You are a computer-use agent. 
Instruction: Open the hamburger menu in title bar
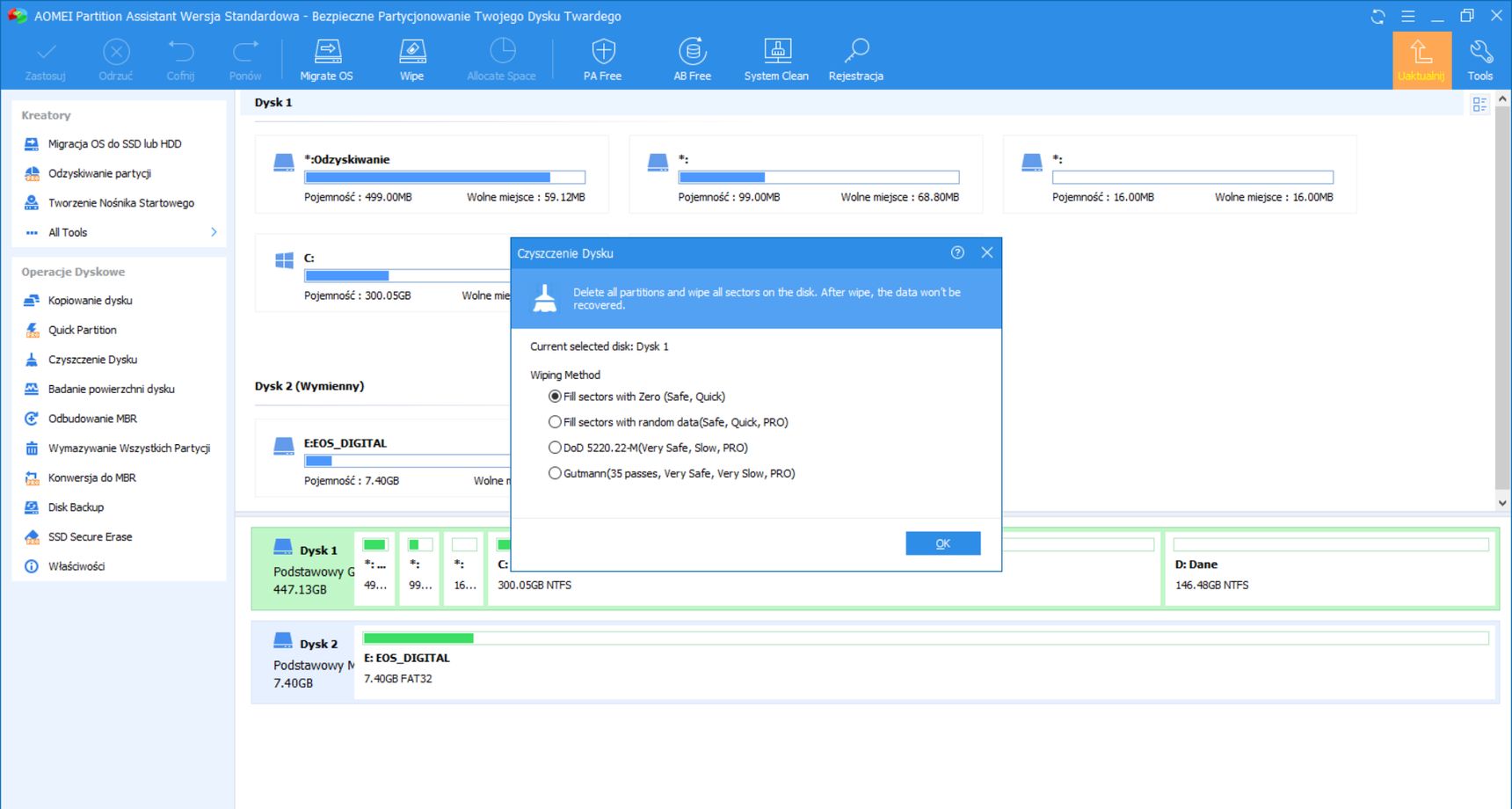(x=1407, y=17)
